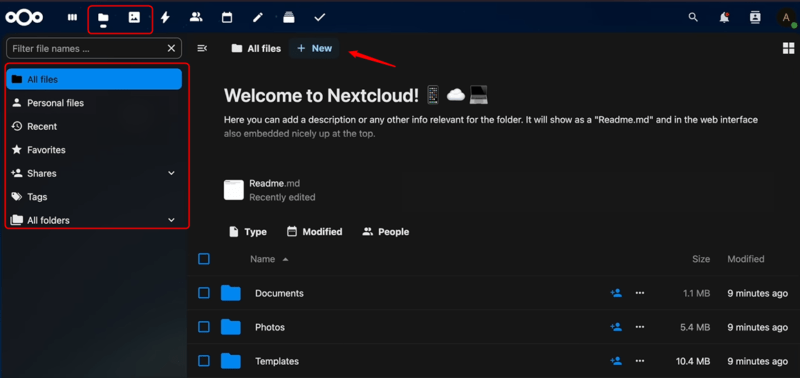Open actions menu for Photos
This screenshot has width=800, height=378.
(640, 327)
